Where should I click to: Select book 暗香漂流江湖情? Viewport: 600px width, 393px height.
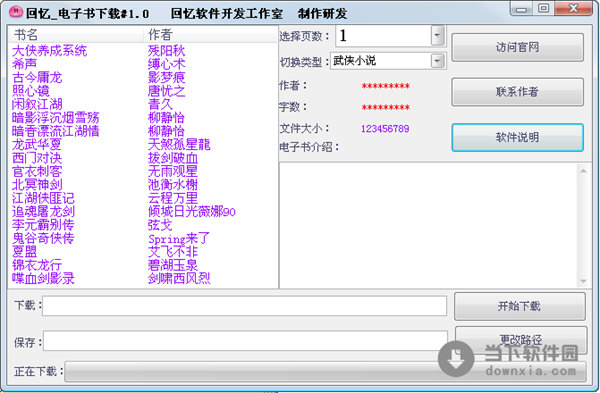click(x=55, y=131)
